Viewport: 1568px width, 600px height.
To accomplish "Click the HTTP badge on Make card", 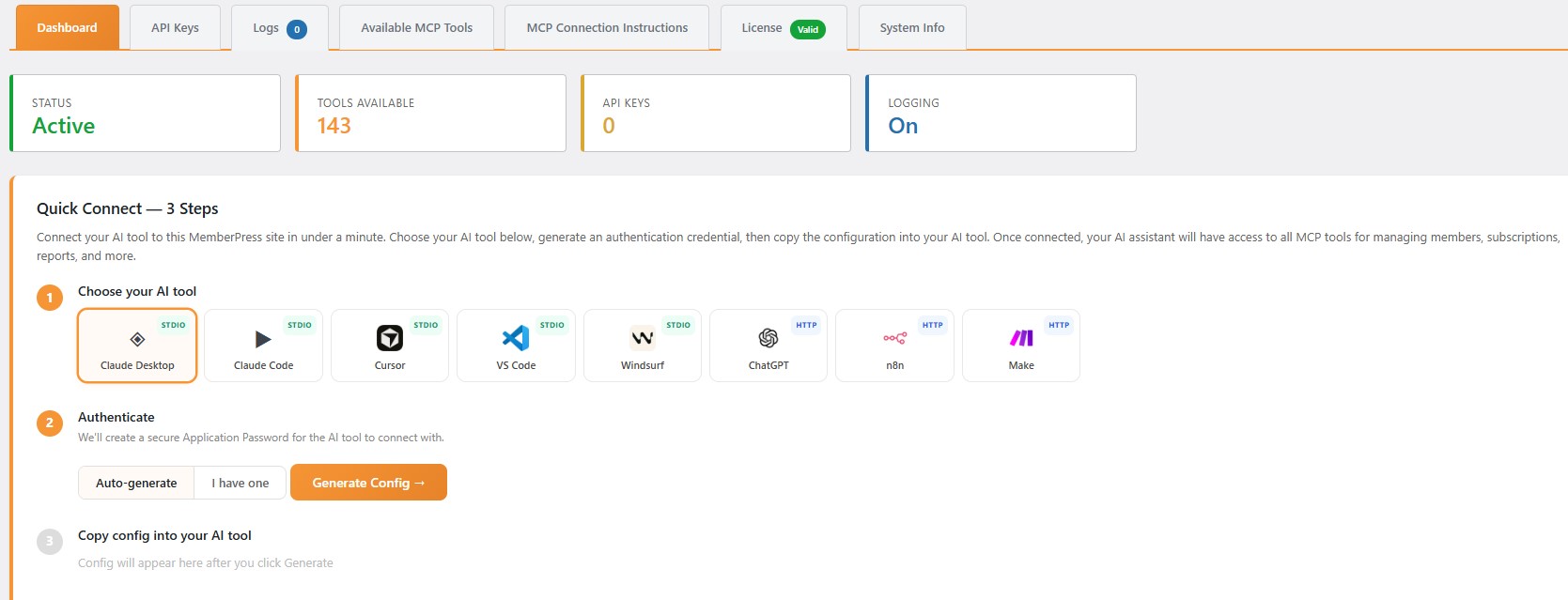I will pyautogui.click(x=1059, y=325).
